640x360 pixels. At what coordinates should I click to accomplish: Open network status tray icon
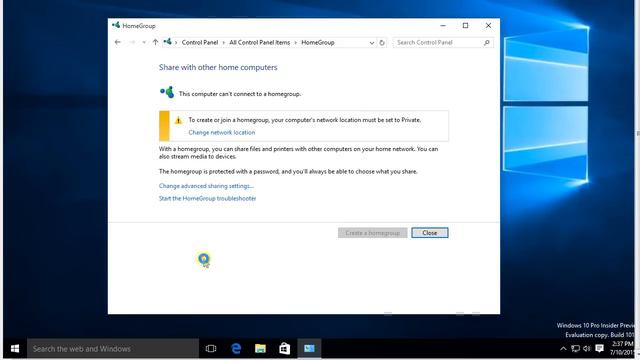click(x=576, y=349)
